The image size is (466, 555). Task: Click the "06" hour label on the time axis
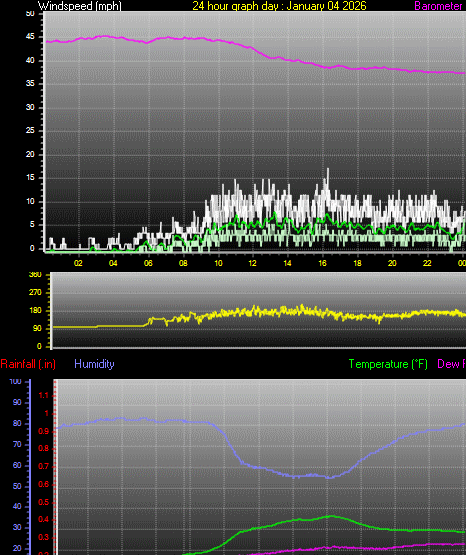[x=148, y=263]
